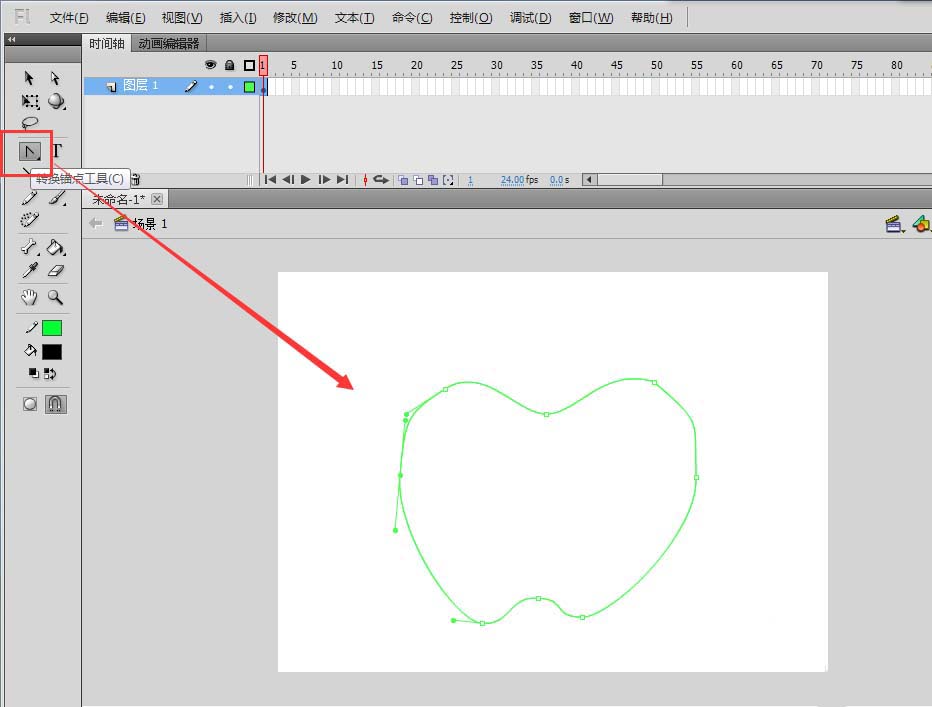Choose the Paint Bucket tool

pyautogui.click(x=56, y=248)
